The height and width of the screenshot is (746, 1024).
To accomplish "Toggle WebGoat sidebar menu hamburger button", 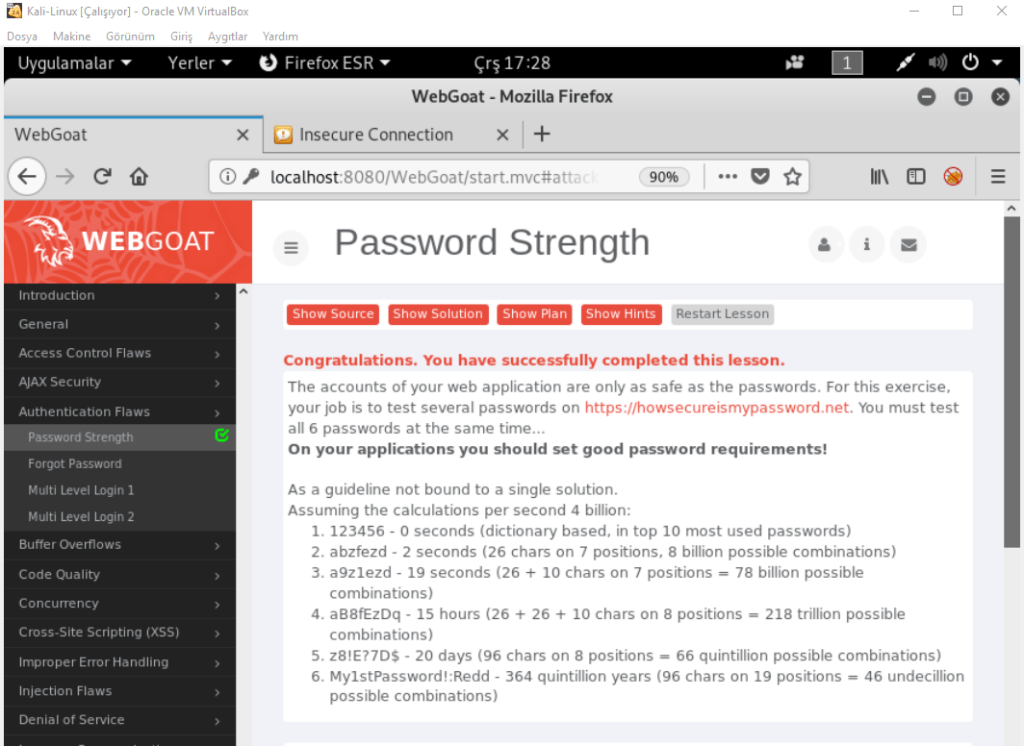I will 291,247.
